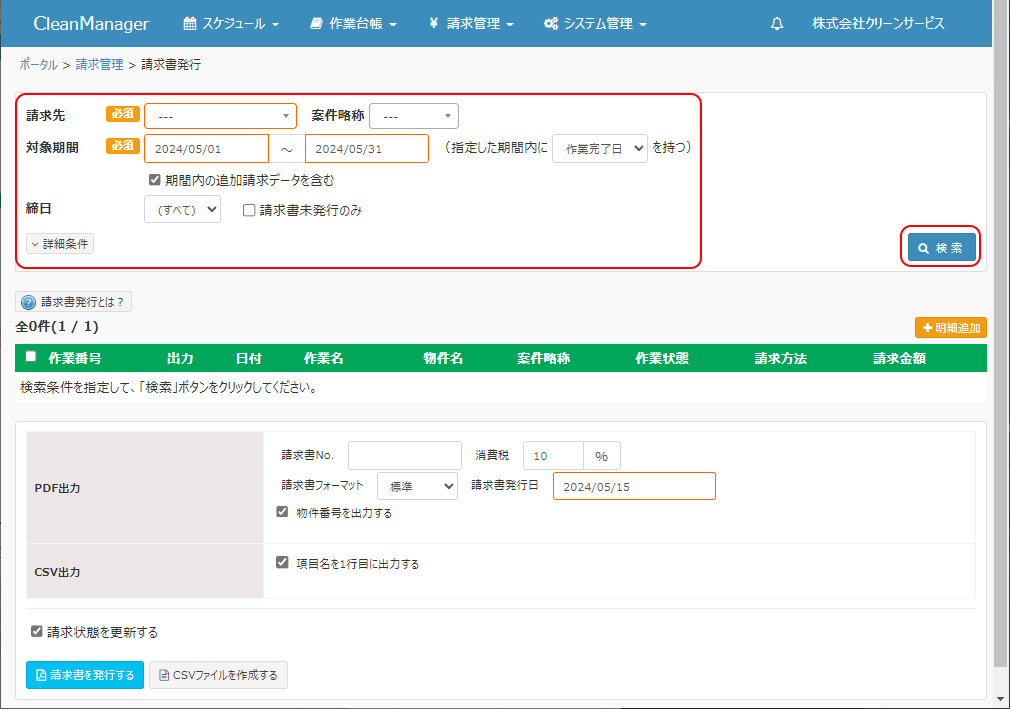Open the スケジュール menu
The width and height of the screenshot is (1010, 709).
click(x=231, y=24)
